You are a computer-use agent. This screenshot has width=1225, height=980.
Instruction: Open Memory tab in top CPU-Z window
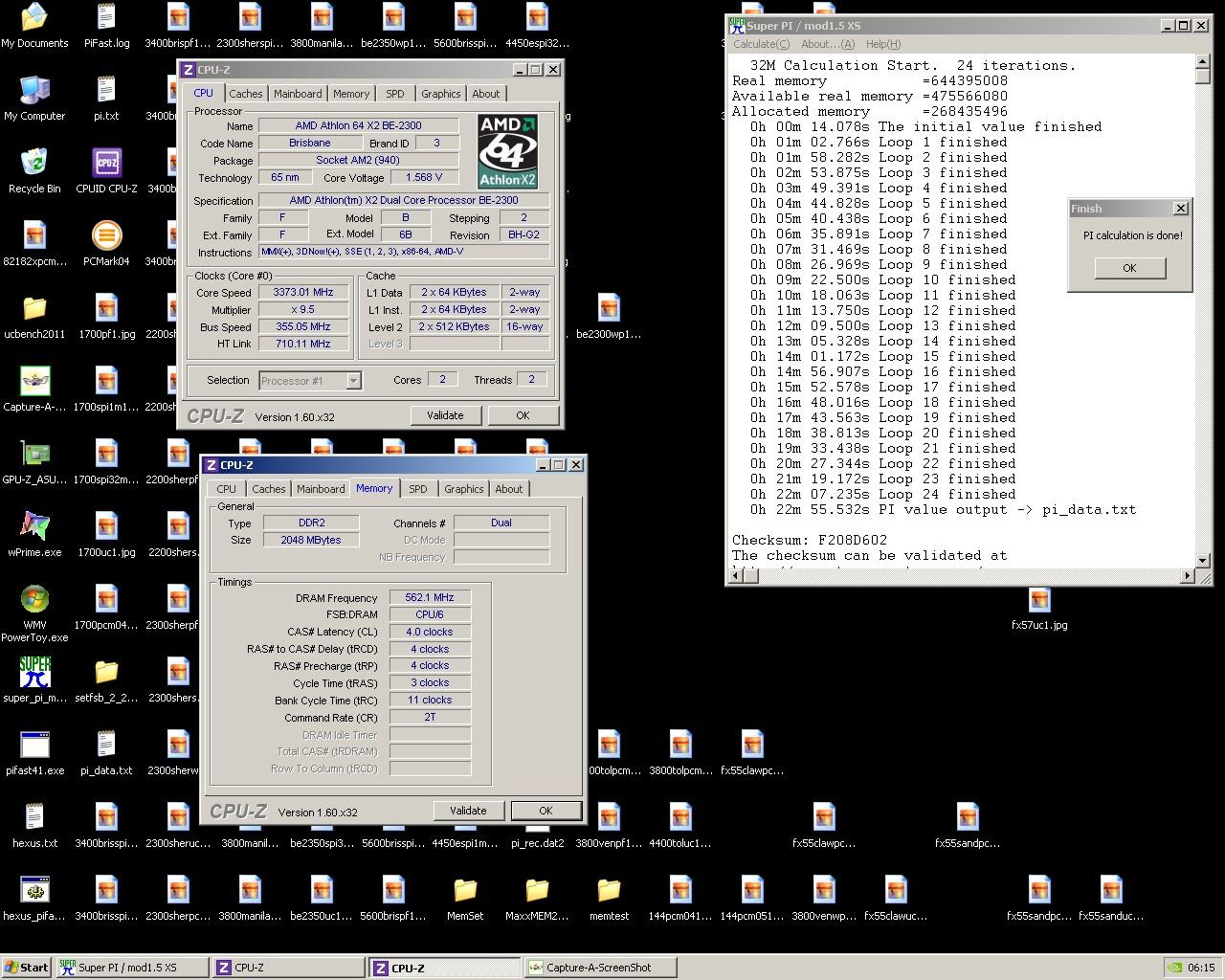pos(351,94)
